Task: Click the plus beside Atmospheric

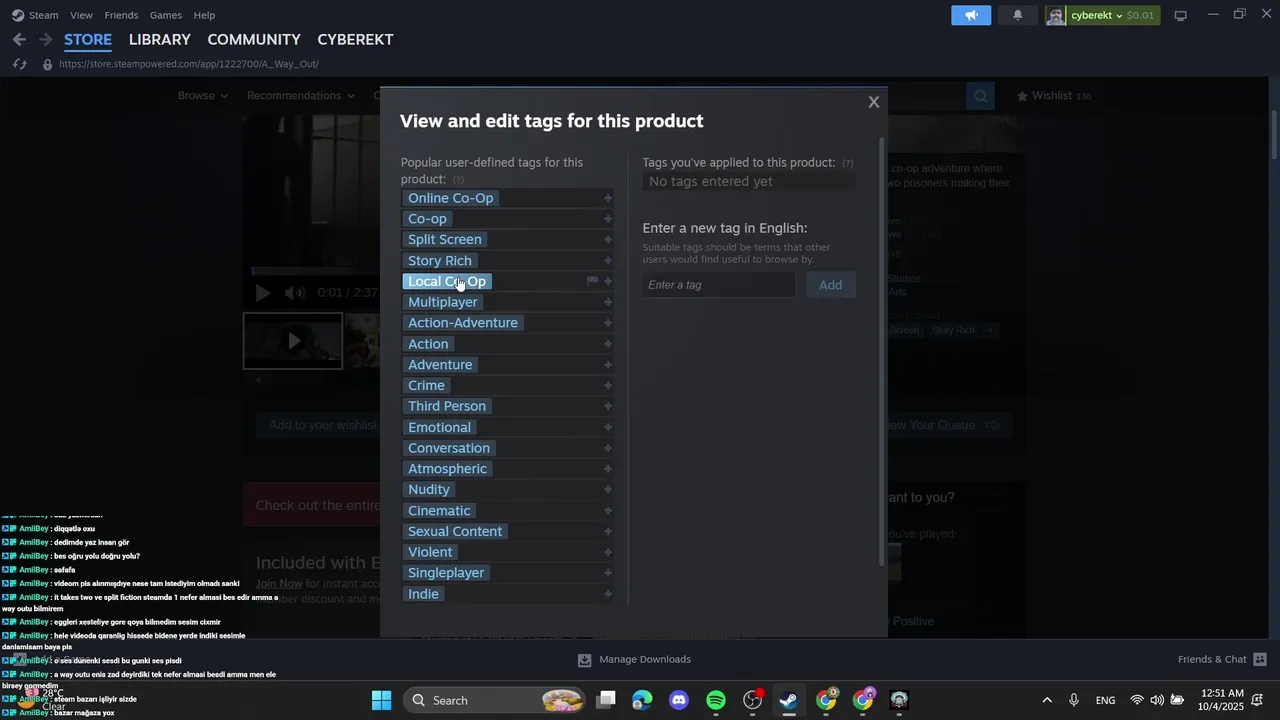Action: click(608, 469)
